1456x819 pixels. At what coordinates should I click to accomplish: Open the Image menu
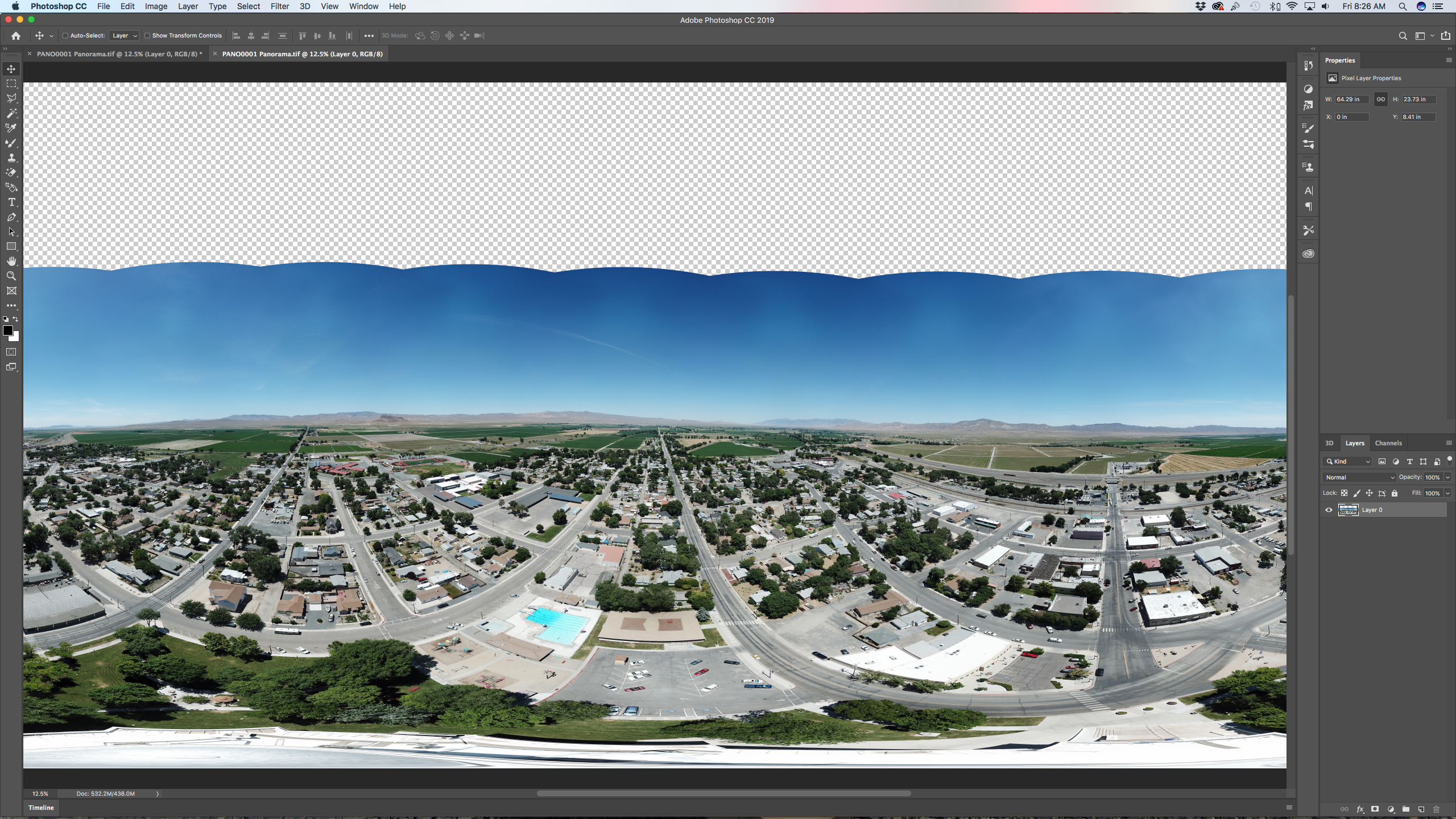(x=155, y=7)
